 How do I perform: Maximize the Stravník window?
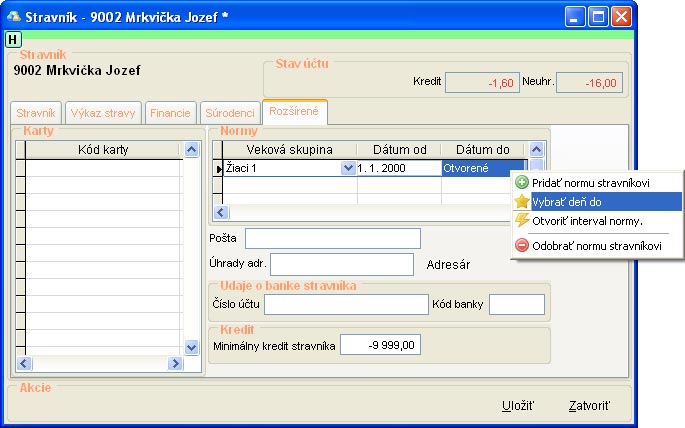[598, 17]
